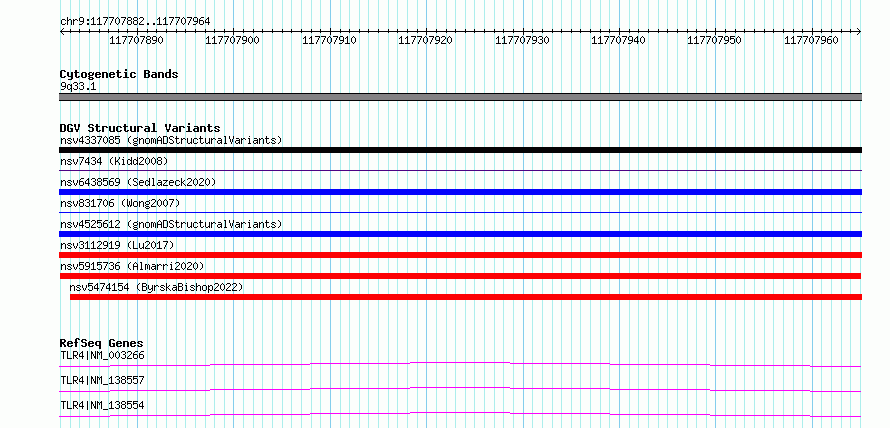Click the red nsv3112919 variant bar
Viewport: 890px width, 428px height.
click(460, 255)
